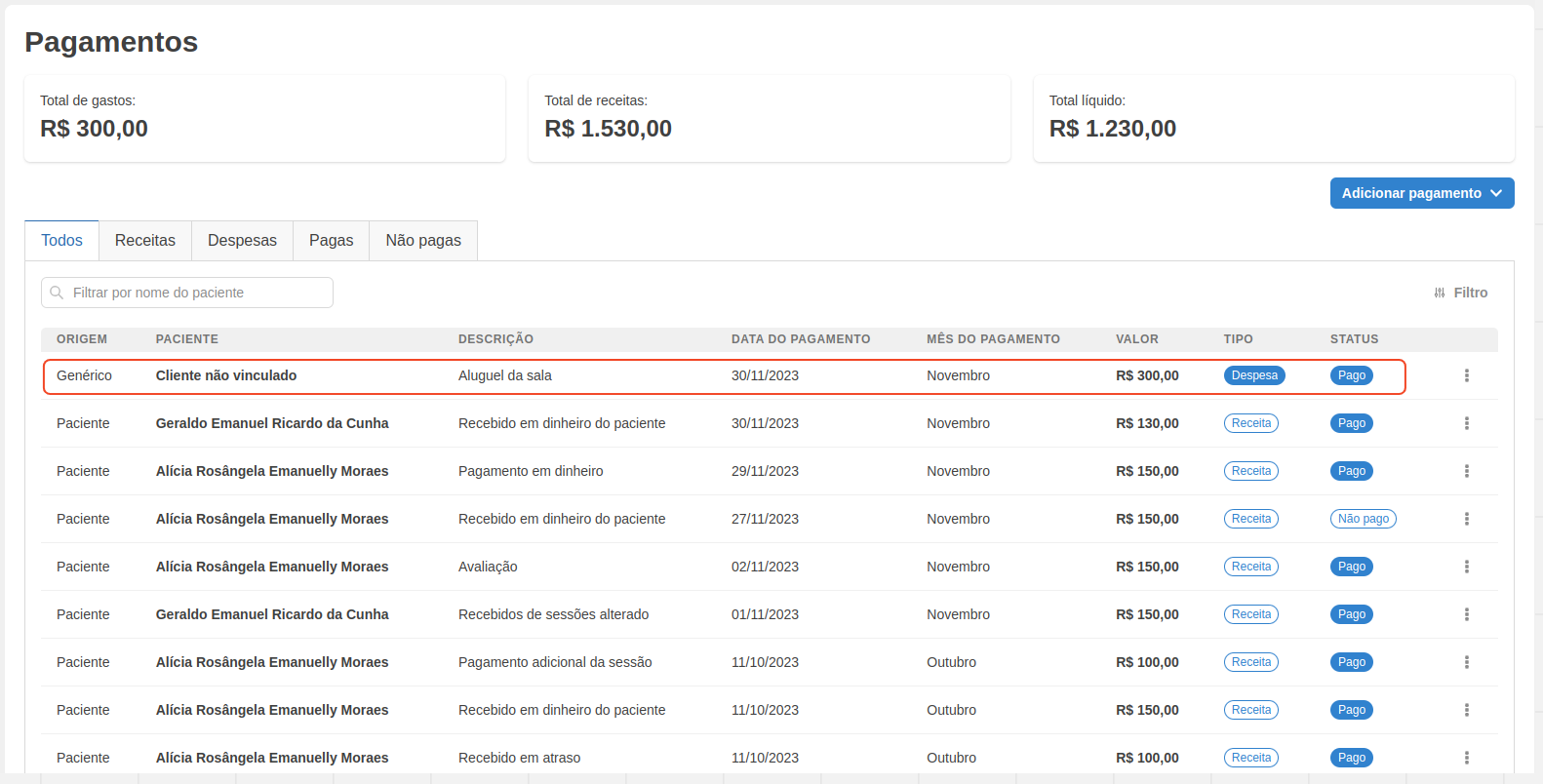Image resolution: width=1543 pixels, height=784 pixels.
Task: Click the date 27/11/2023
Action: tap(765, 519)
